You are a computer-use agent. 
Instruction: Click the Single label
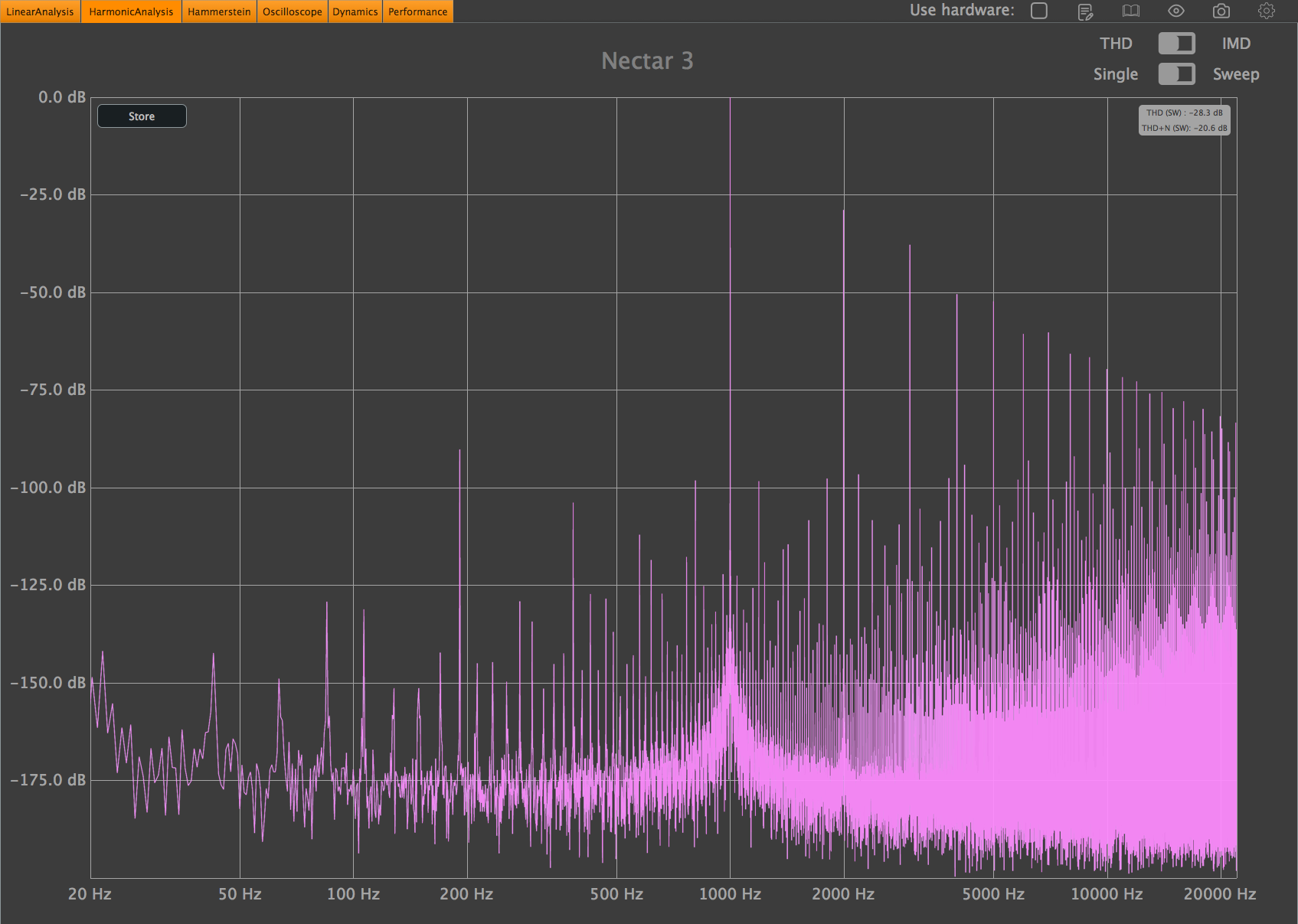(x=1116, y=74)
